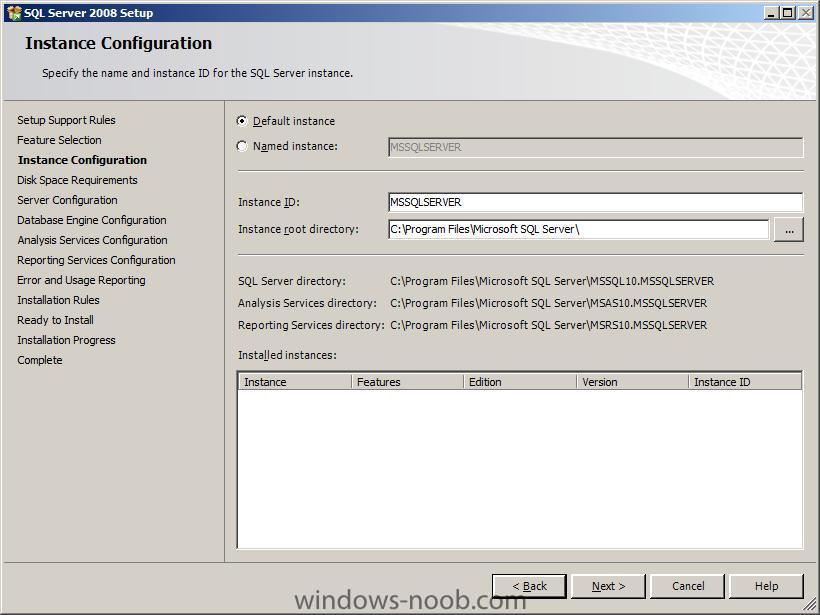Image resolution: width=820 pixels, height=615 pixels.
Task: Click Disk Space Requirements step
Action: point(77,180)
